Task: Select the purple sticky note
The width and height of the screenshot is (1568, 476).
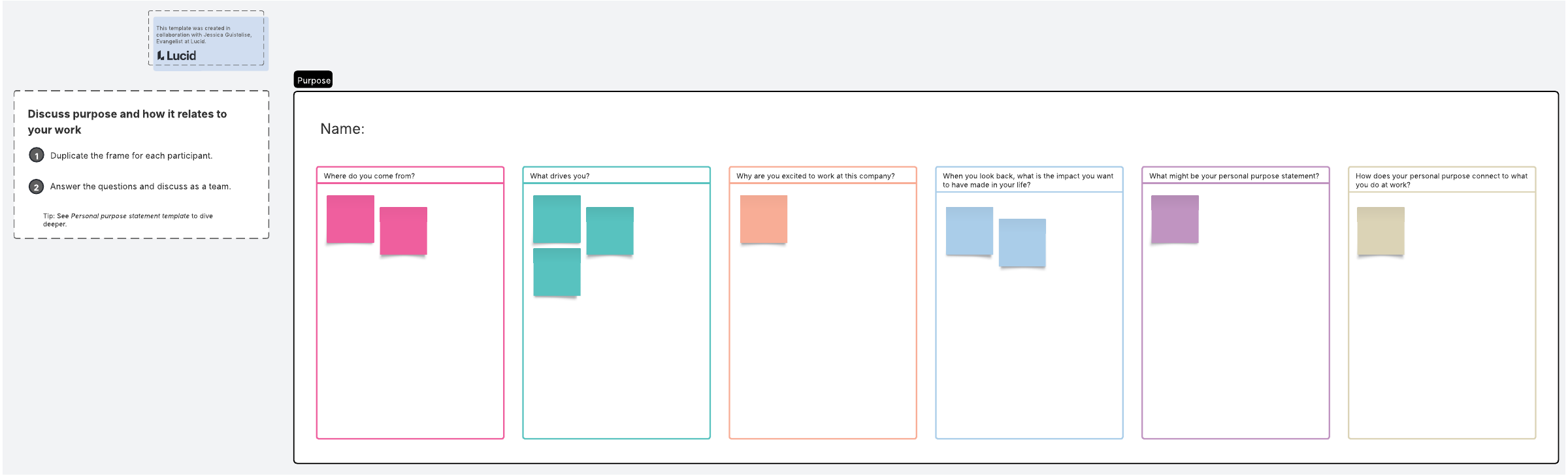Action: coord(1175,219)
